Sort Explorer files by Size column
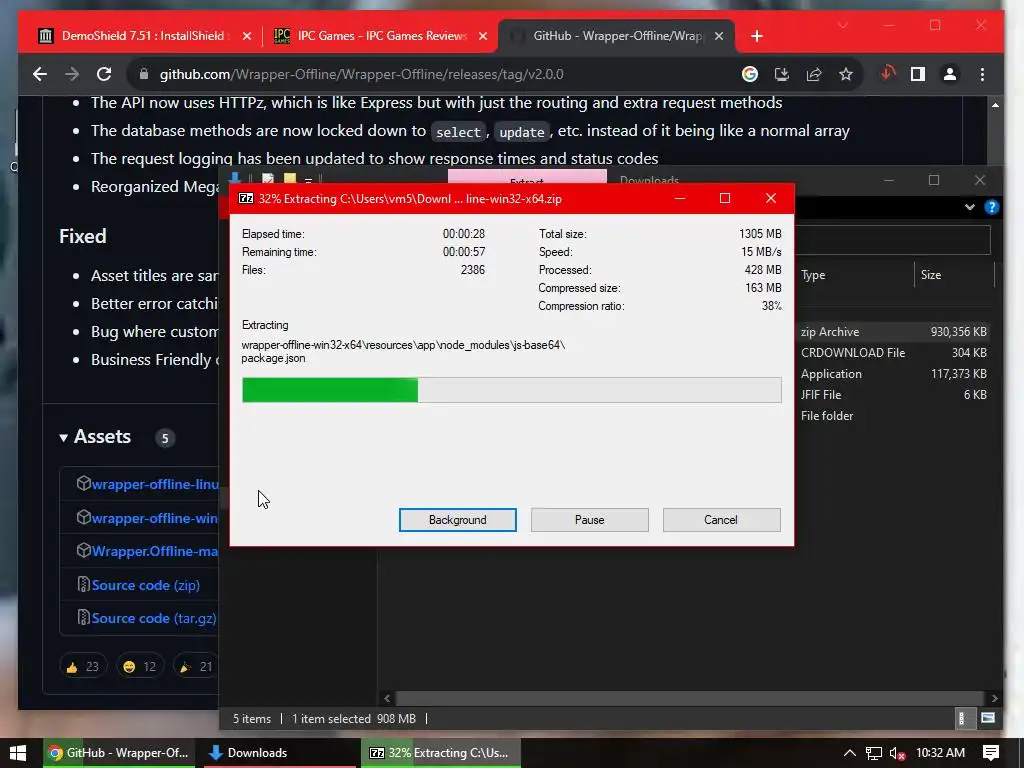 [955, 275]
